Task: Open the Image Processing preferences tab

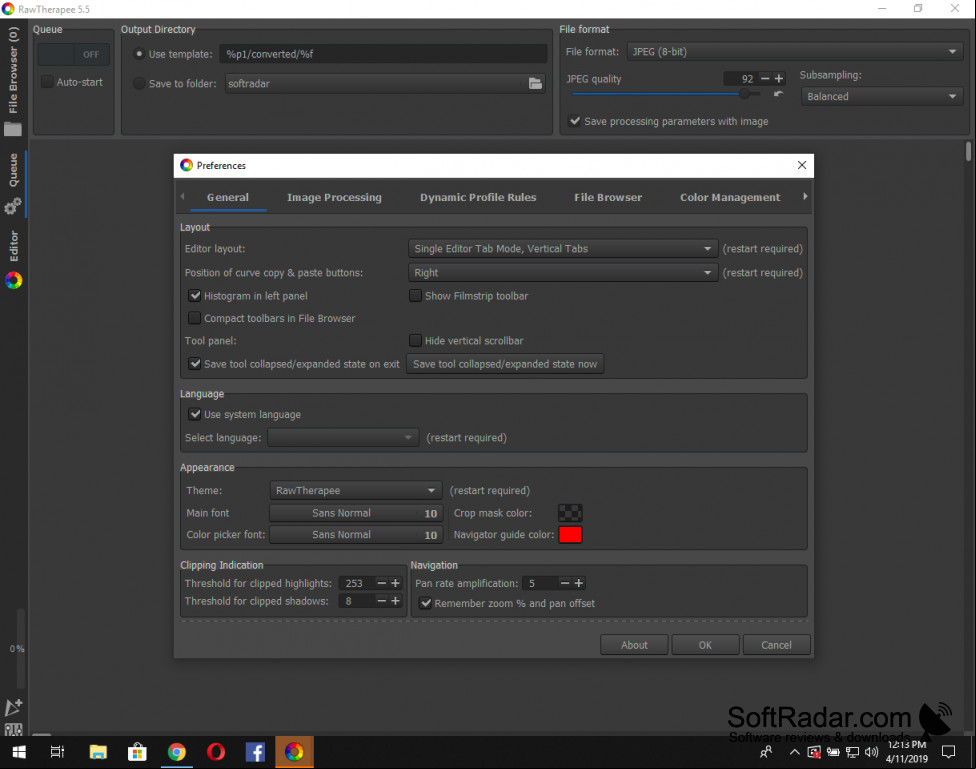Action: point(334,197)
